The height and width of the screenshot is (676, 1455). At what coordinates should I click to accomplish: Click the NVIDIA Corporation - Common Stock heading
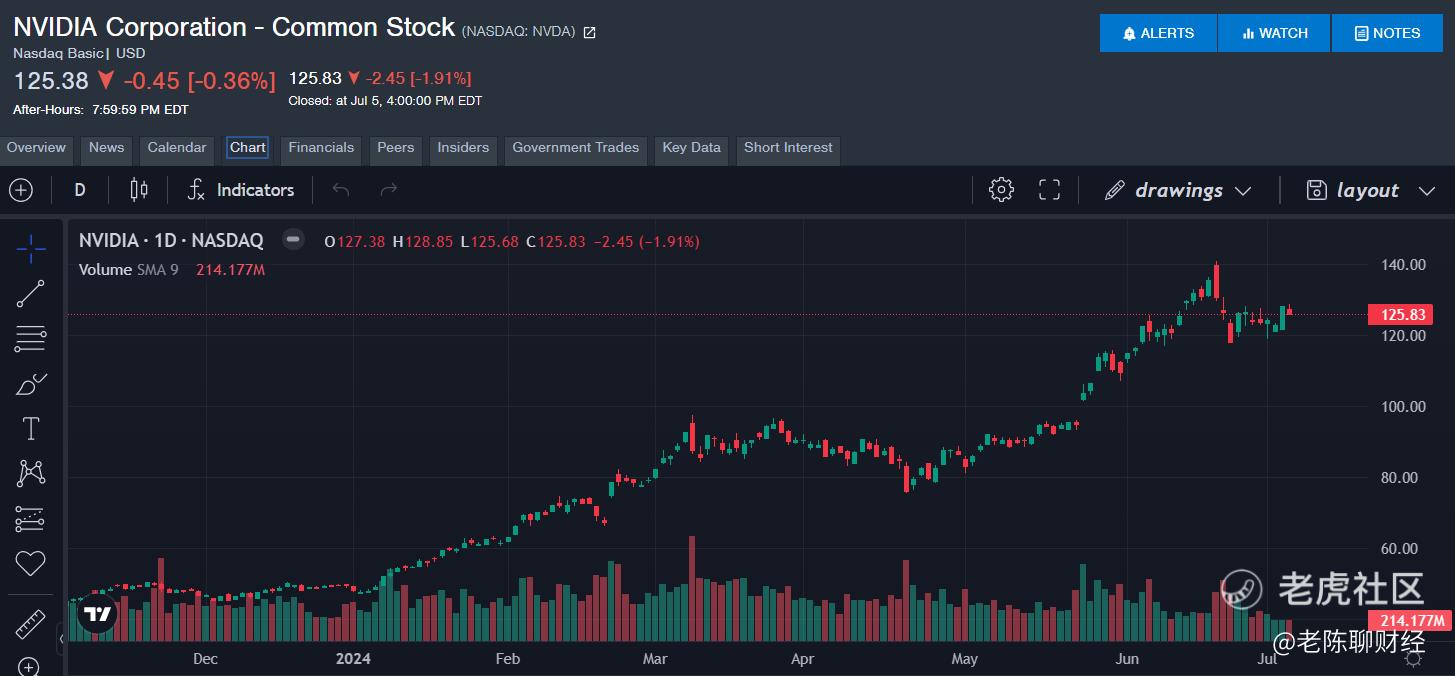coord(234,27)
